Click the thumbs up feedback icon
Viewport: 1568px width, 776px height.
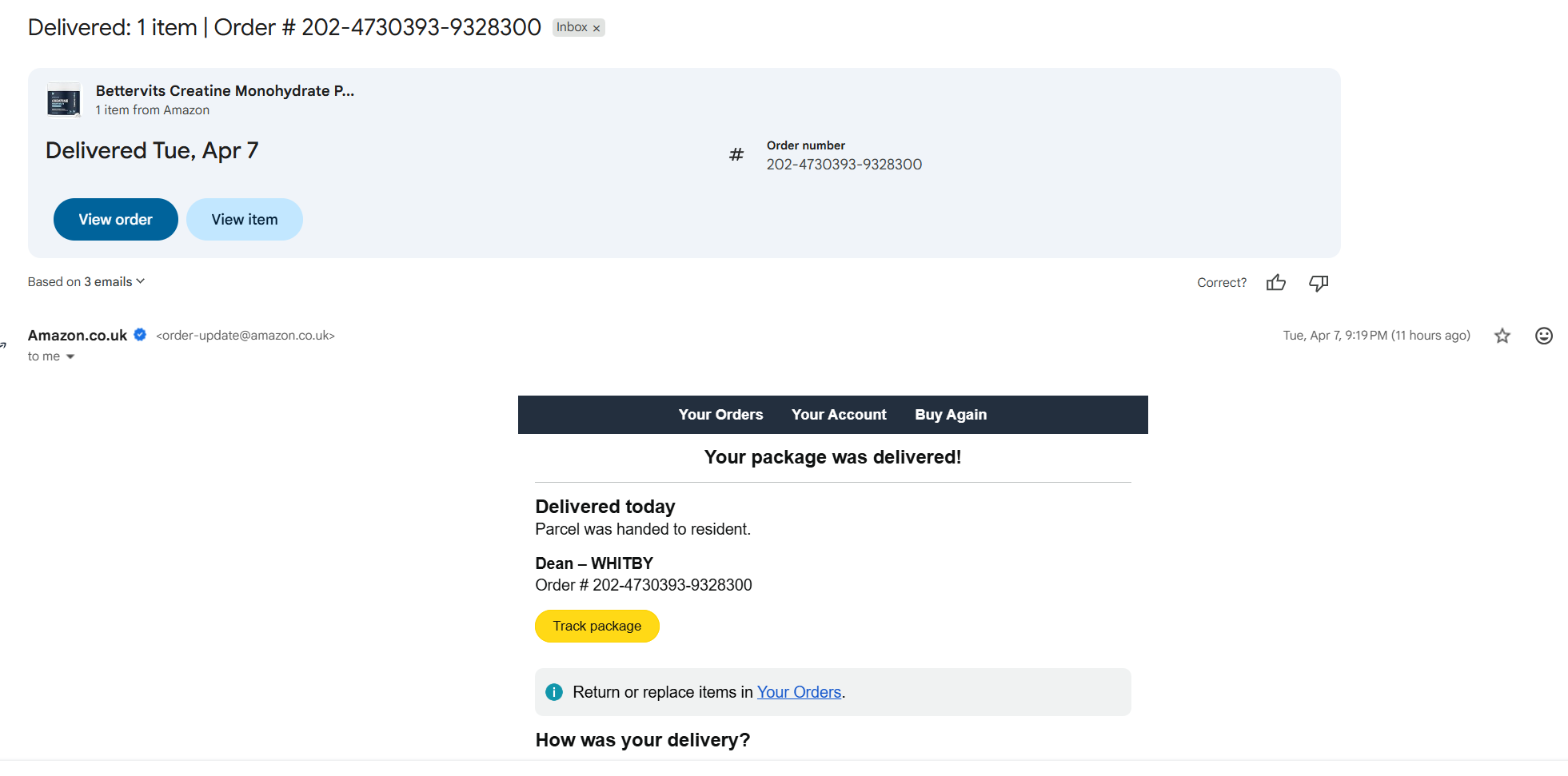(1276, 283)
